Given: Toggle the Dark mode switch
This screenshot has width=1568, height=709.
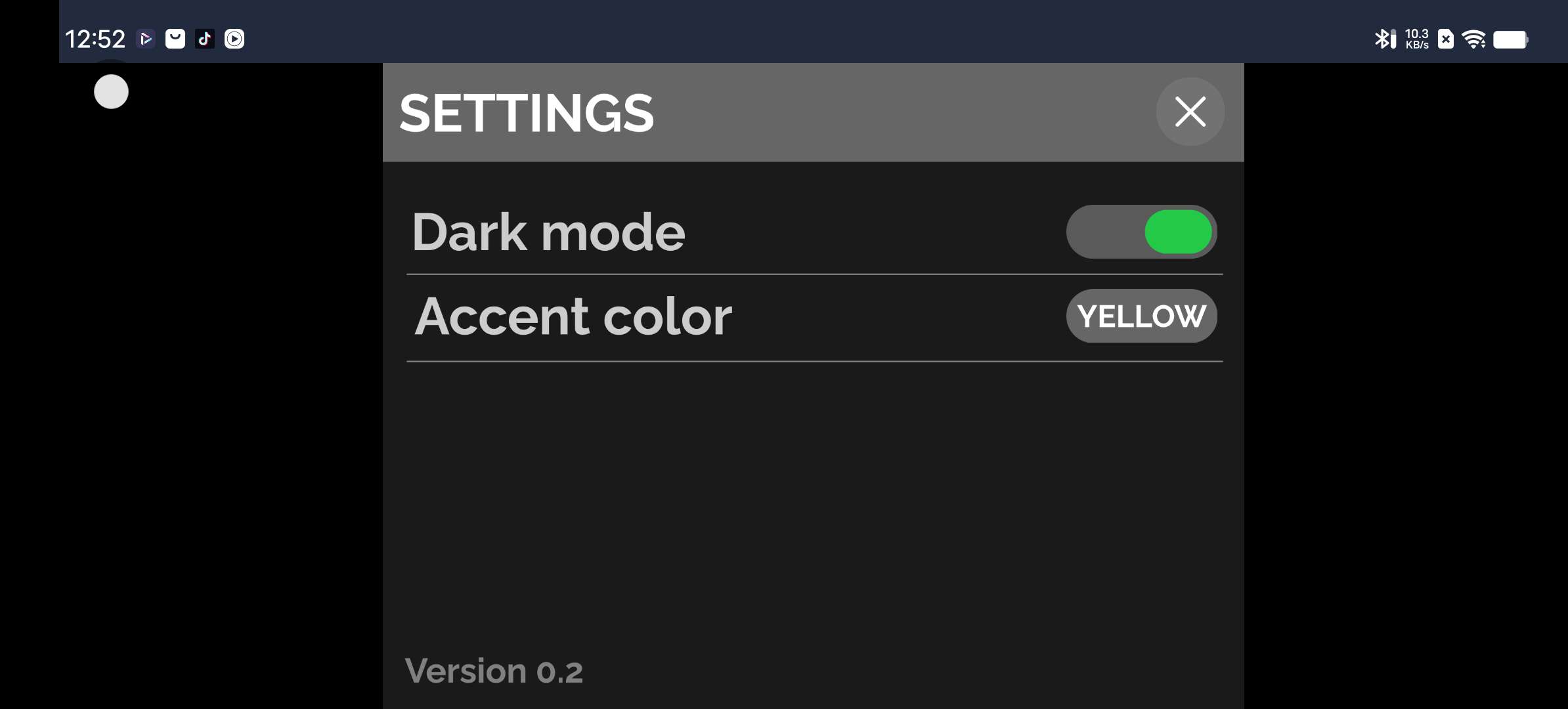Looking at the screenshot, I should click(1141, 232).
